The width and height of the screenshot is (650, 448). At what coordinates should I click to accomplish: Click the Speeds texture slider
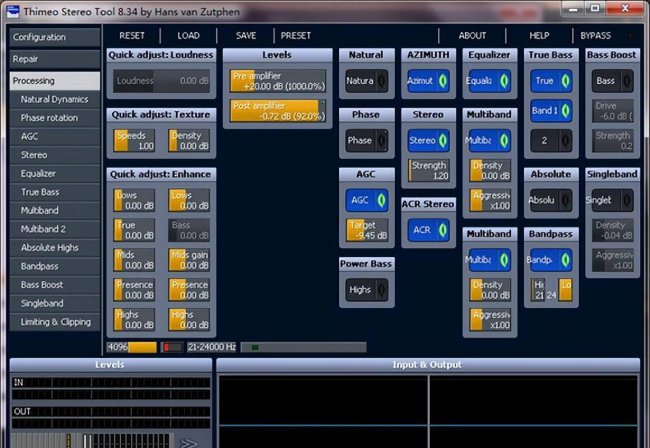134,140
